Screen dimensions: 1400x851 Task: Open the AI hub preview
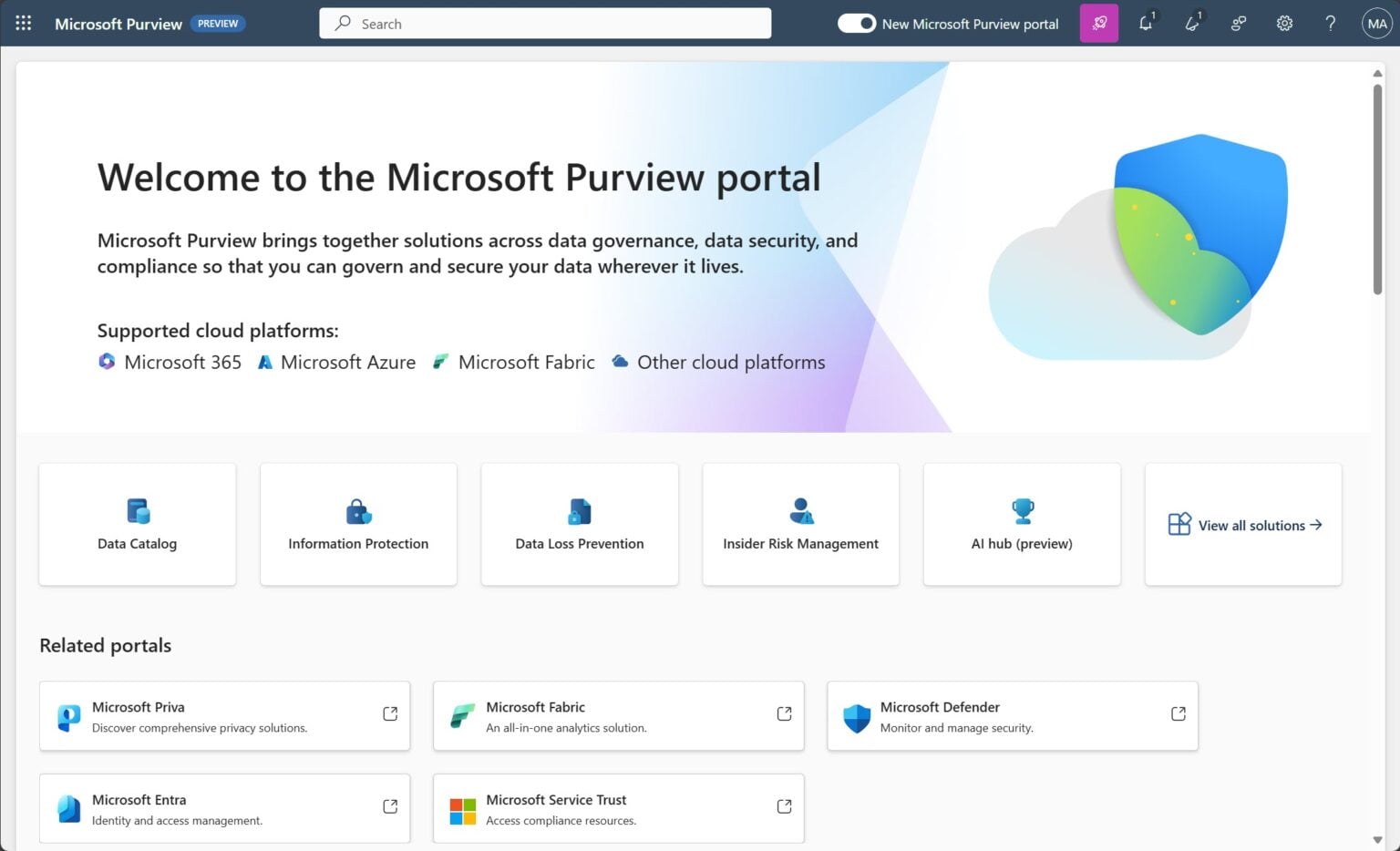point(1022,524)
